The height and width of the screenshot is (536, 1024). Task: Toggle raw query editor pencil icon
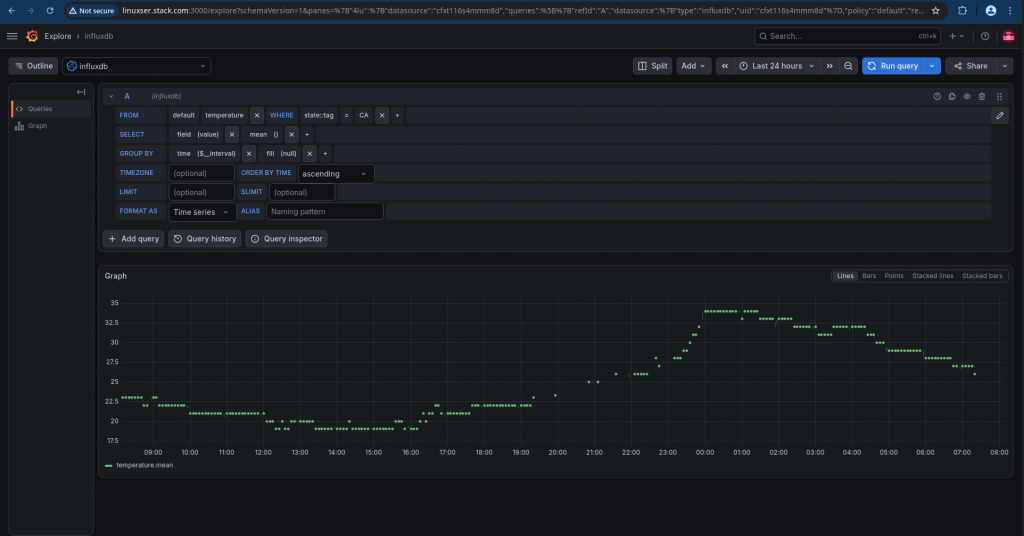[999, 116]
